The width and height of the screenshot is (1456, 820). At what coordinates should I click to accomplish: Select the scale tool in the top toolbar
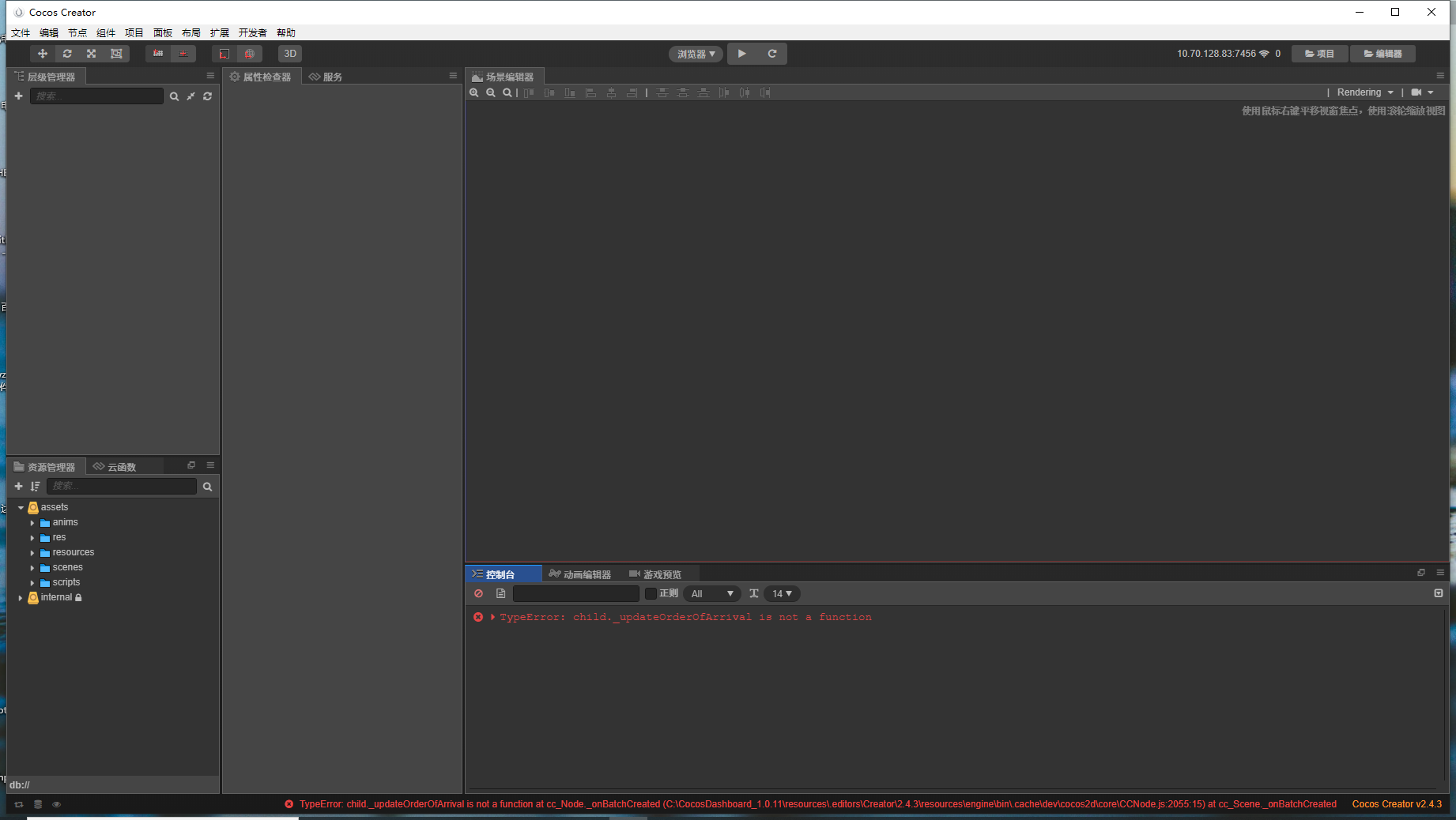[92, 54]
